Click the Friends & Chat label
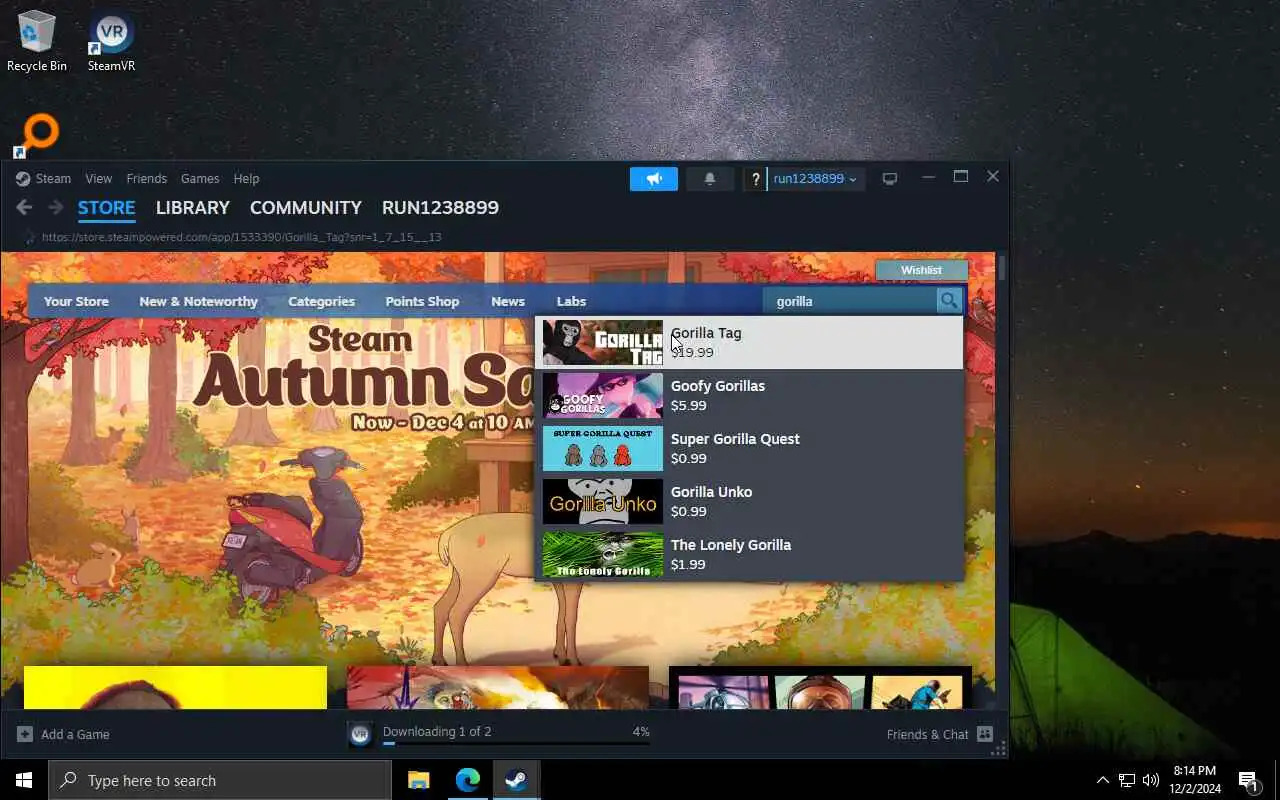Screen dimensions: 1280x800 927,734
